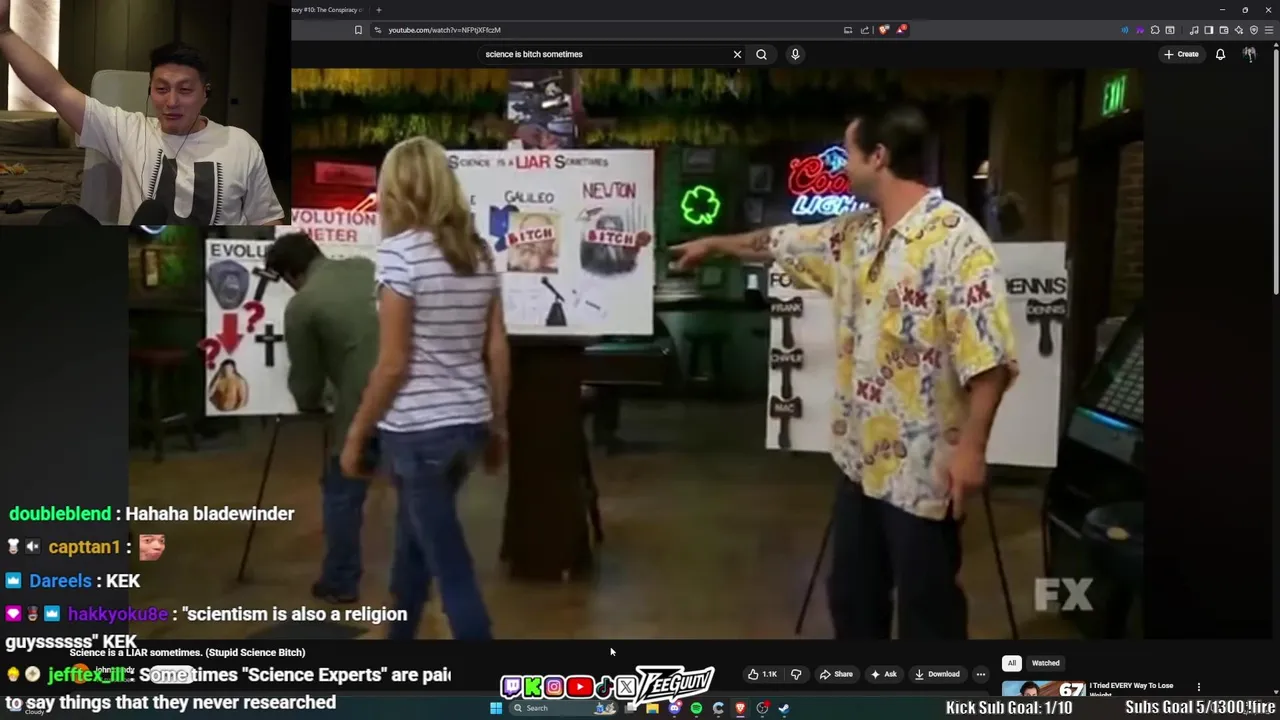The height and width of the screenshot is (720, 1280).
Task: Open Brave Rewards triangle icon
Action: click(901, 30)
